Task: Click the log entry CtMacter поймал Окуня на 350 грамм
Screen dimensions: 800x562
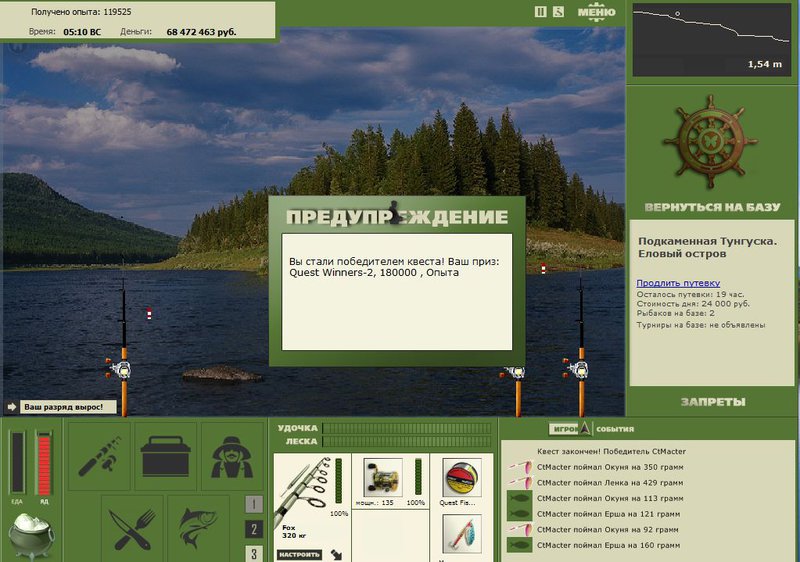Action: 610,467
